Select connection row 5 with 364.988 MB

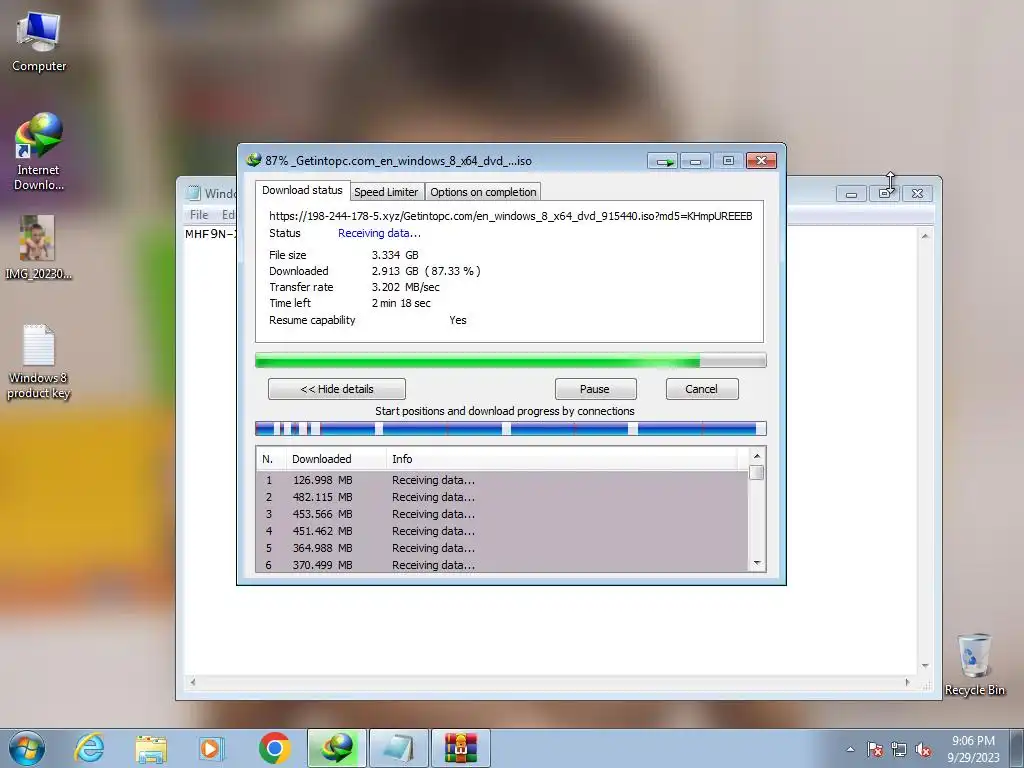502,548
